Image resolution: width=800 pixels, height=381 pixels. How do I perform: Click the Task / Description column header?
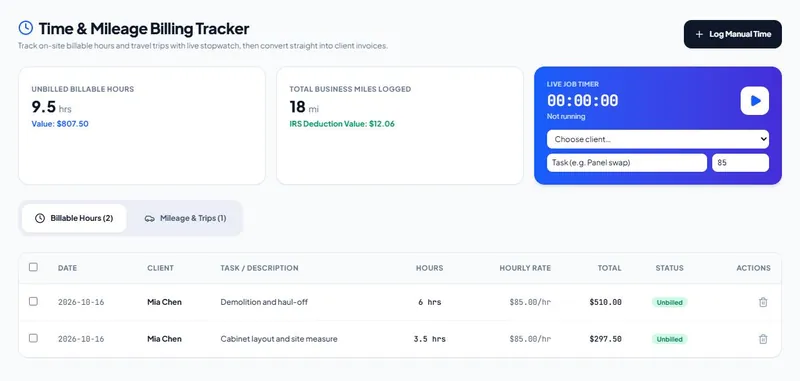click(259, 268)
